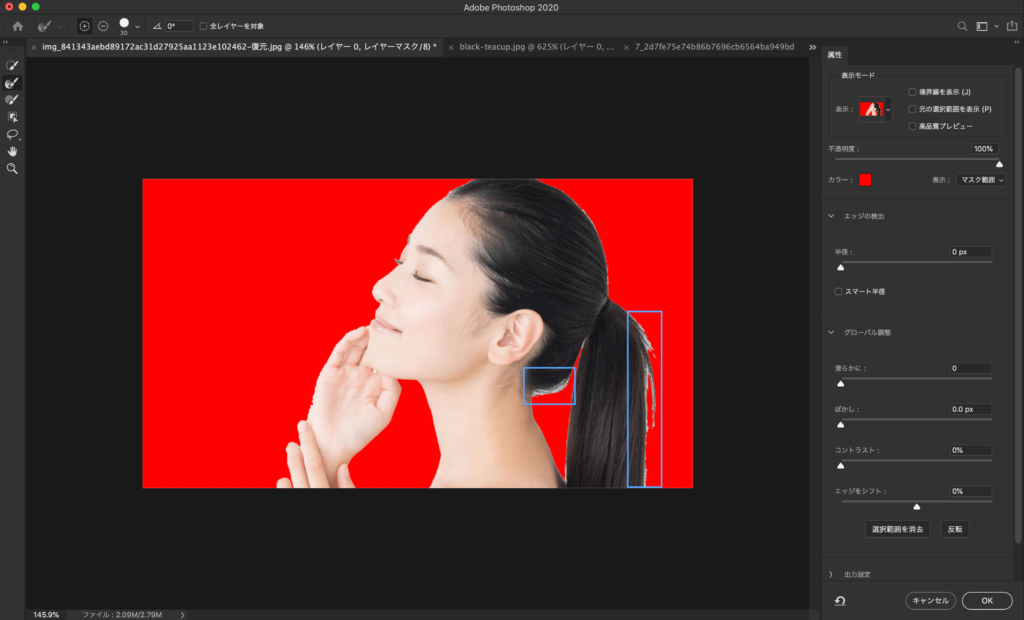Click the workspace layout icon
Screen dimensions: 1024x620
coord(982,26)
